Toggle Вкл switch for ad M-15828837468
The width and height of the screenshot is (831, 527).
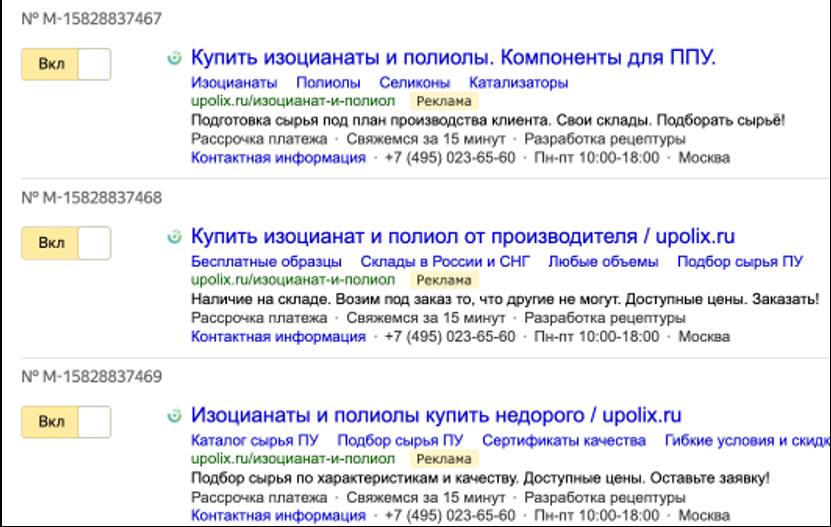click(x=66, y=243)
